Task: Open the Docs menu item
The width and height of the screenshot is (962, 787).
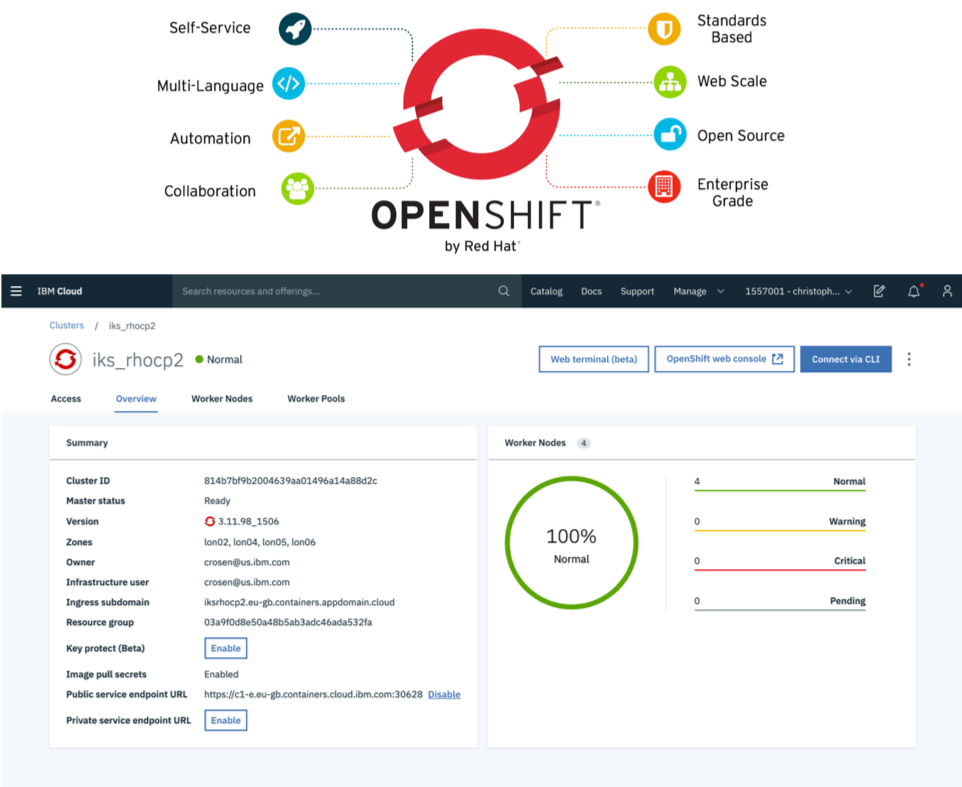Action: coord(591,291)
